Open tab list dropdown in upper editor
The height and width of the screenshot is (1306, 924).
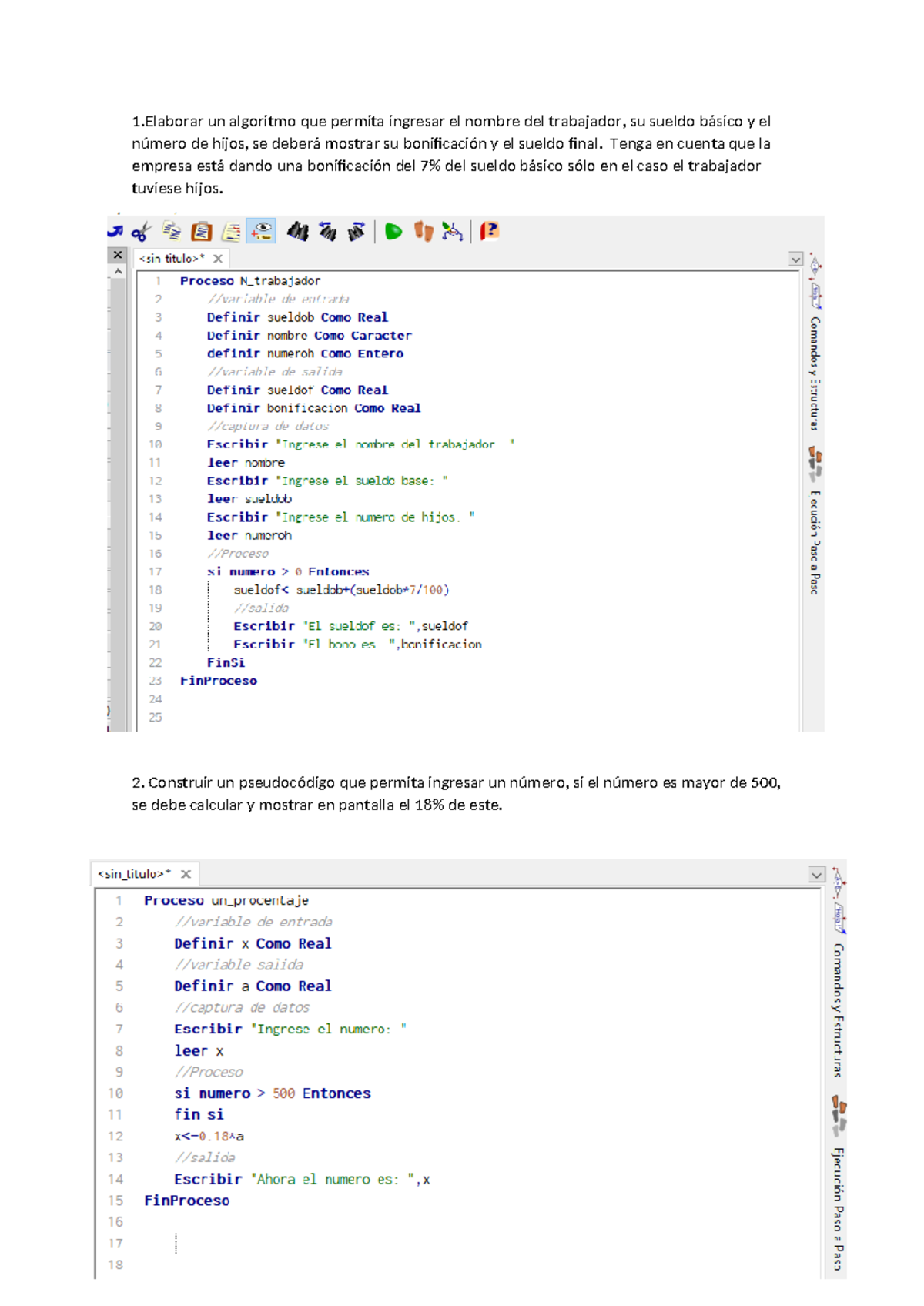[795, 260]
